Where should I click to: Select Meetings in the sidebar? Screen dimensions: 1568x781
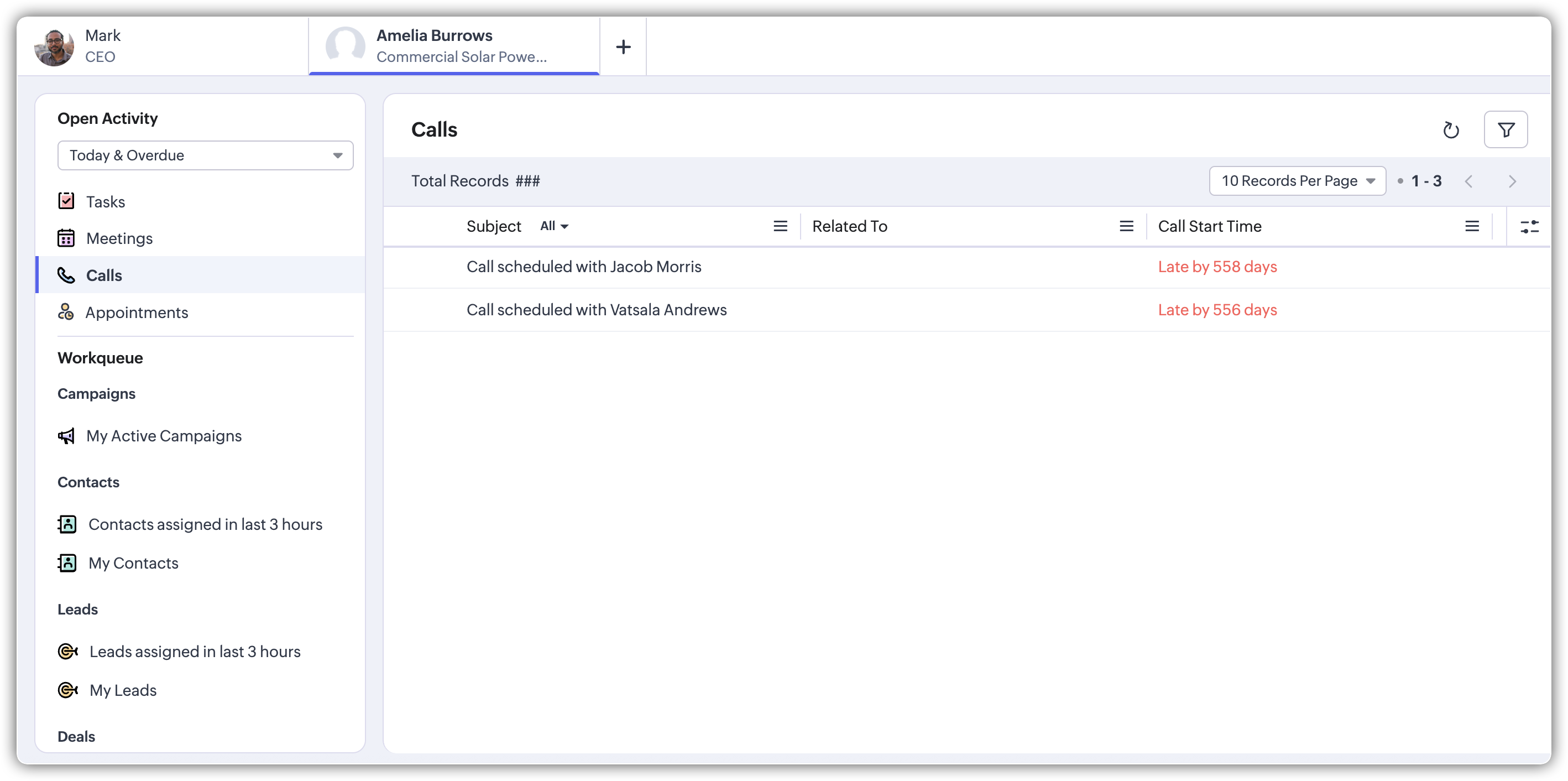click(x=119, y=238)
